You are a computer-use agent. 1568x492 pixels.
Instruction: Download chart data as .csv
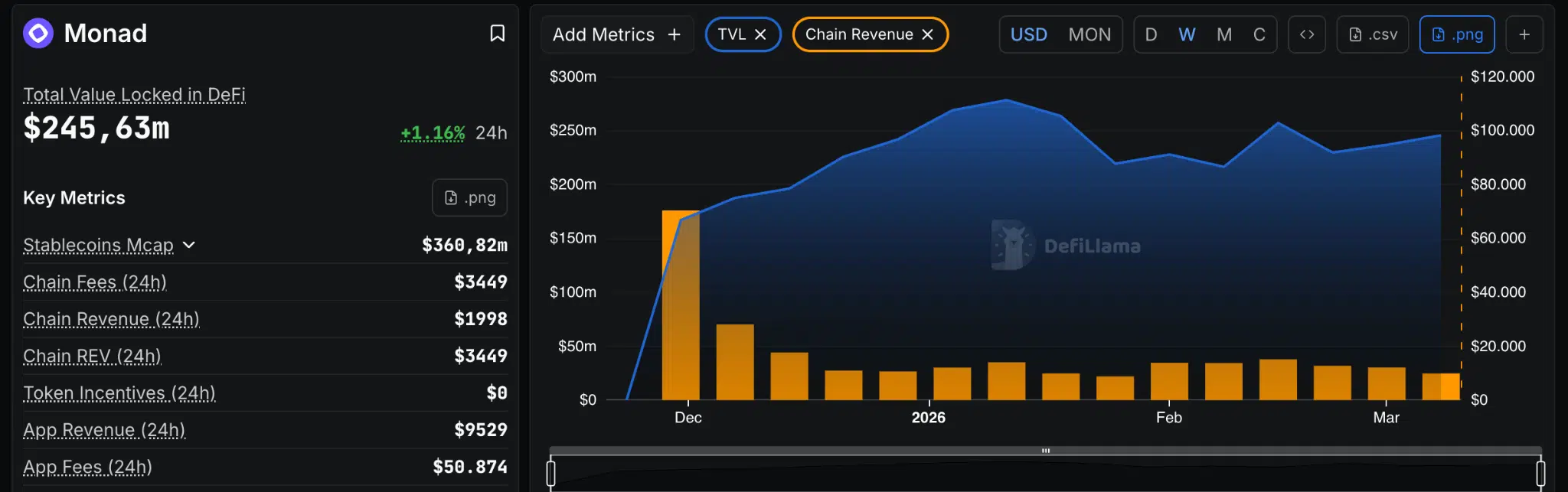1373,34
